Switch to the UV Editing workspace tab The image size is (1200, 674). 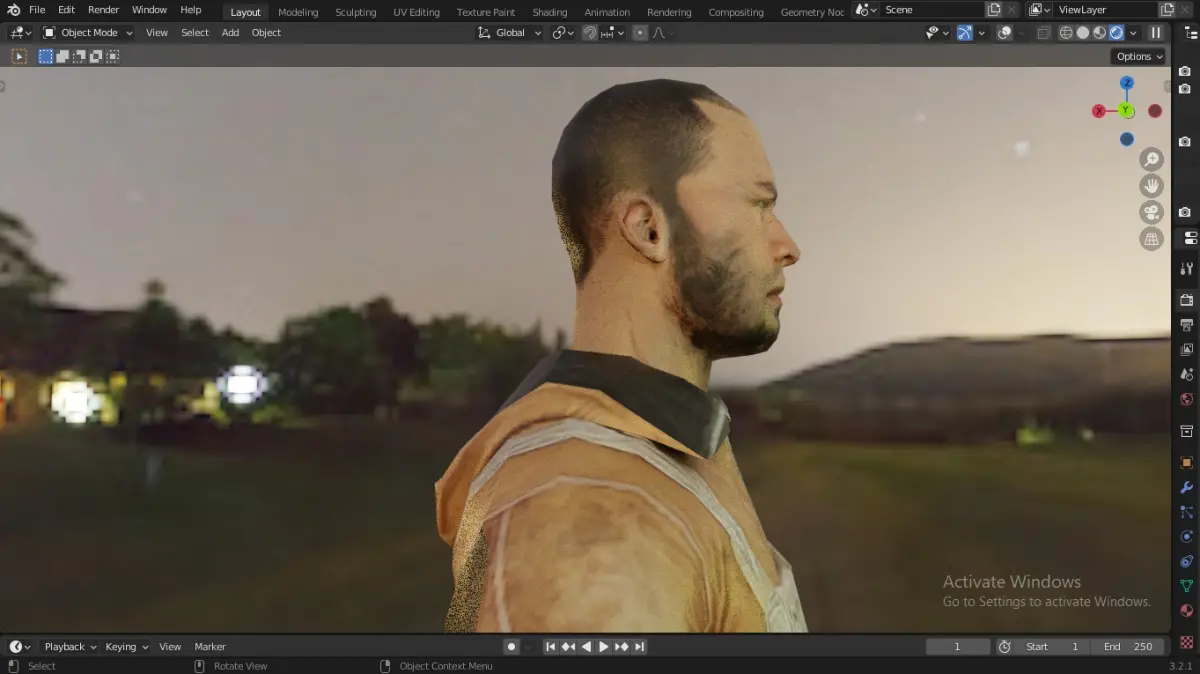click(x=416, y=12)
